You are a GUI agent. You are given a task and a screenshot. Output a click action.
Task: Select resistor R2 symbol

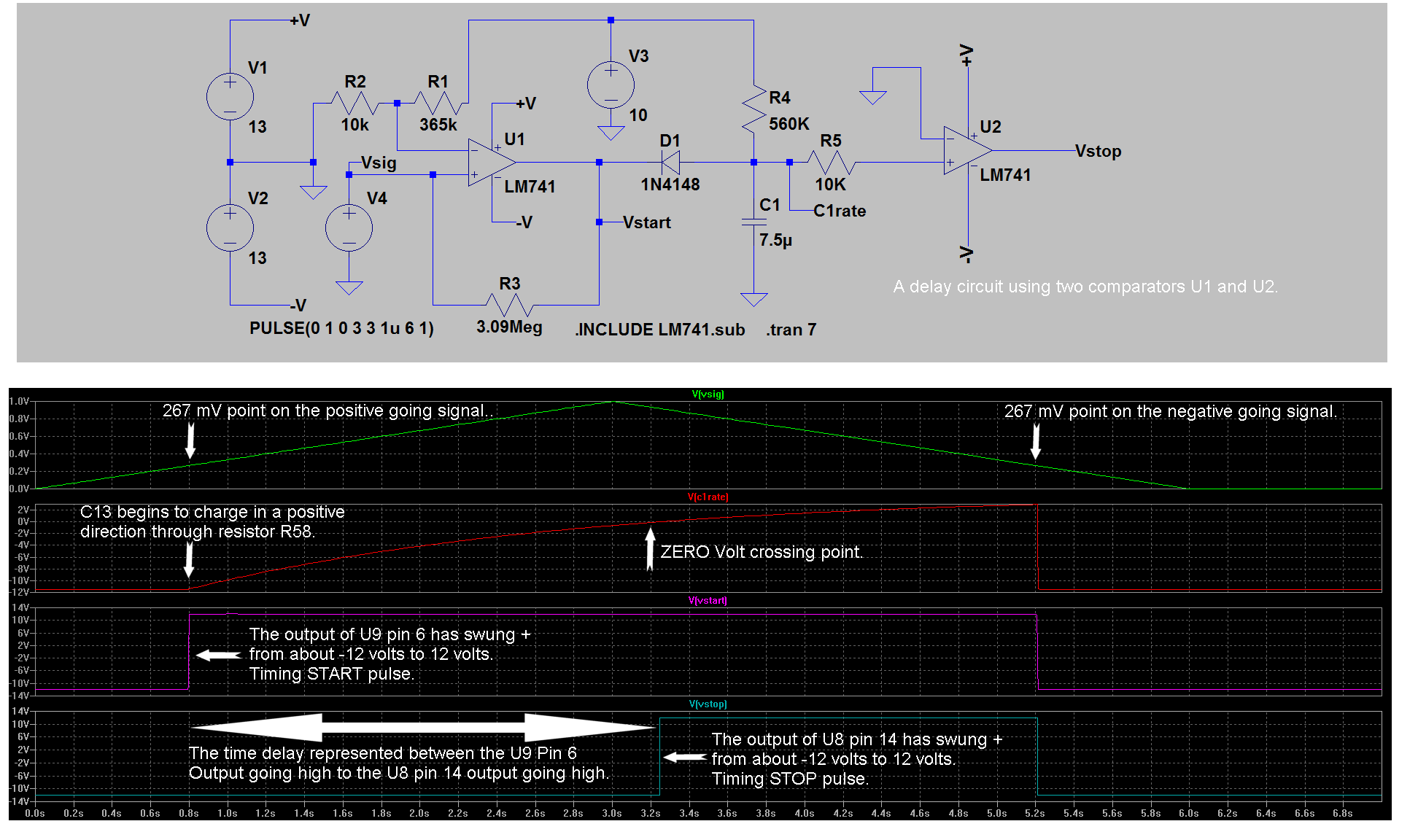pos(354,103)
